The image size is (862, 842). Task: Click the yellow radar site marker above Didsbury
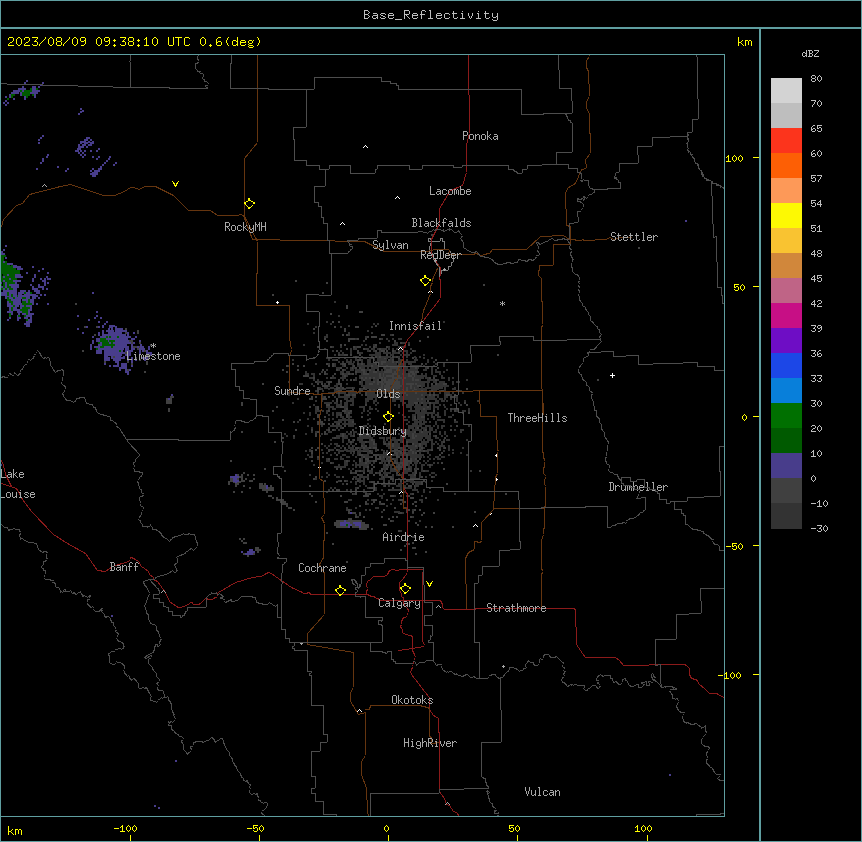[x=388, y=417]
